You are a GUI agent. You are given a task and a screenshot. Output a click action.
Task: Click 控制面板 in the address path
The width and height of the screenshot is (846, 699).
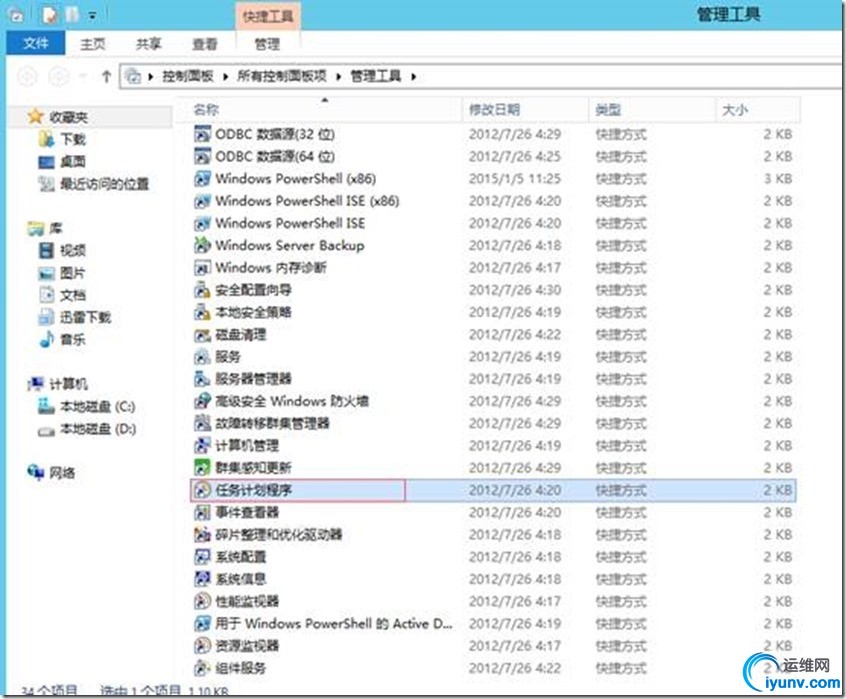[188, 77]
